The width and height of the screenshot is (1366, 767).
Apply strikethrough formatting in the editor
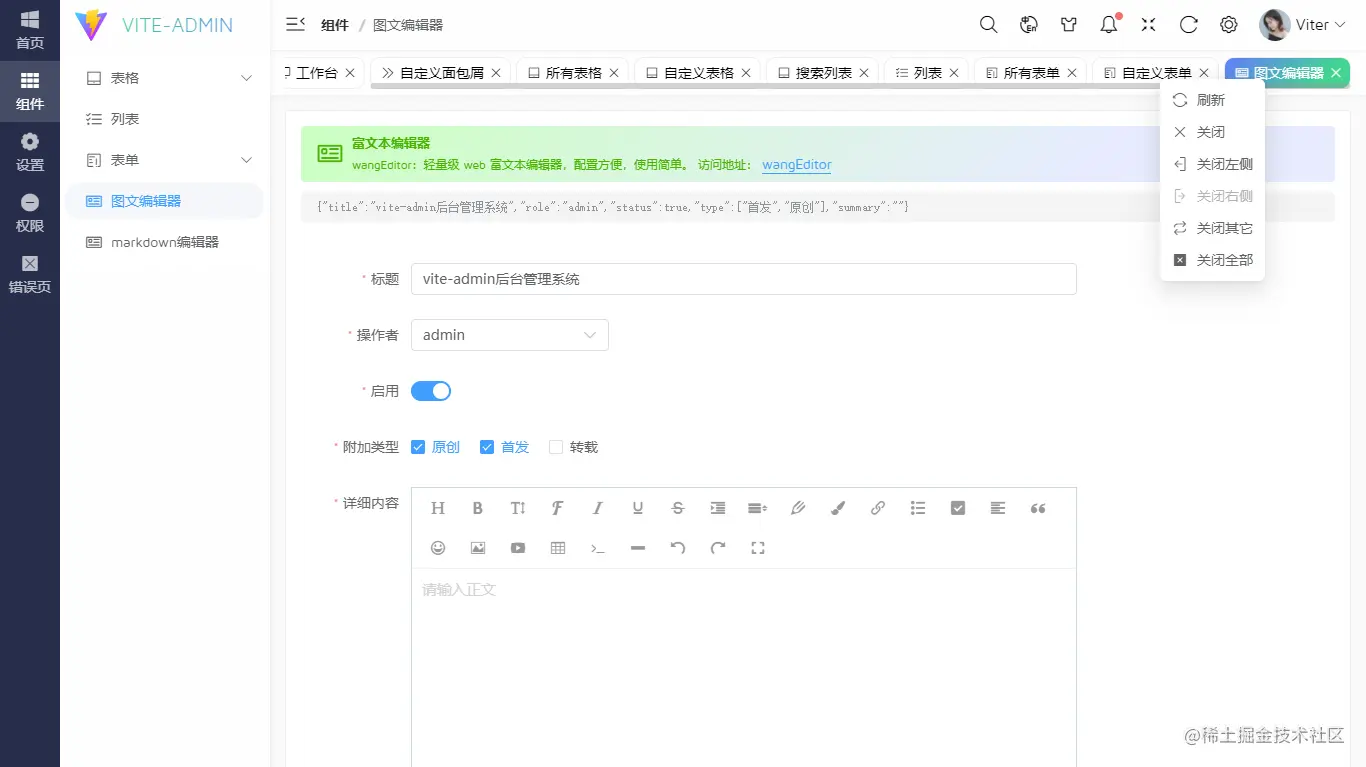677,508
